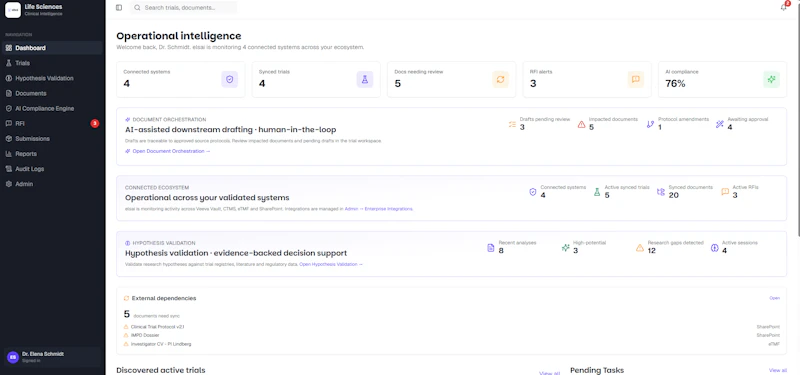
Task: Click the Impacted documents warning icon
Action: click(581, 124)
